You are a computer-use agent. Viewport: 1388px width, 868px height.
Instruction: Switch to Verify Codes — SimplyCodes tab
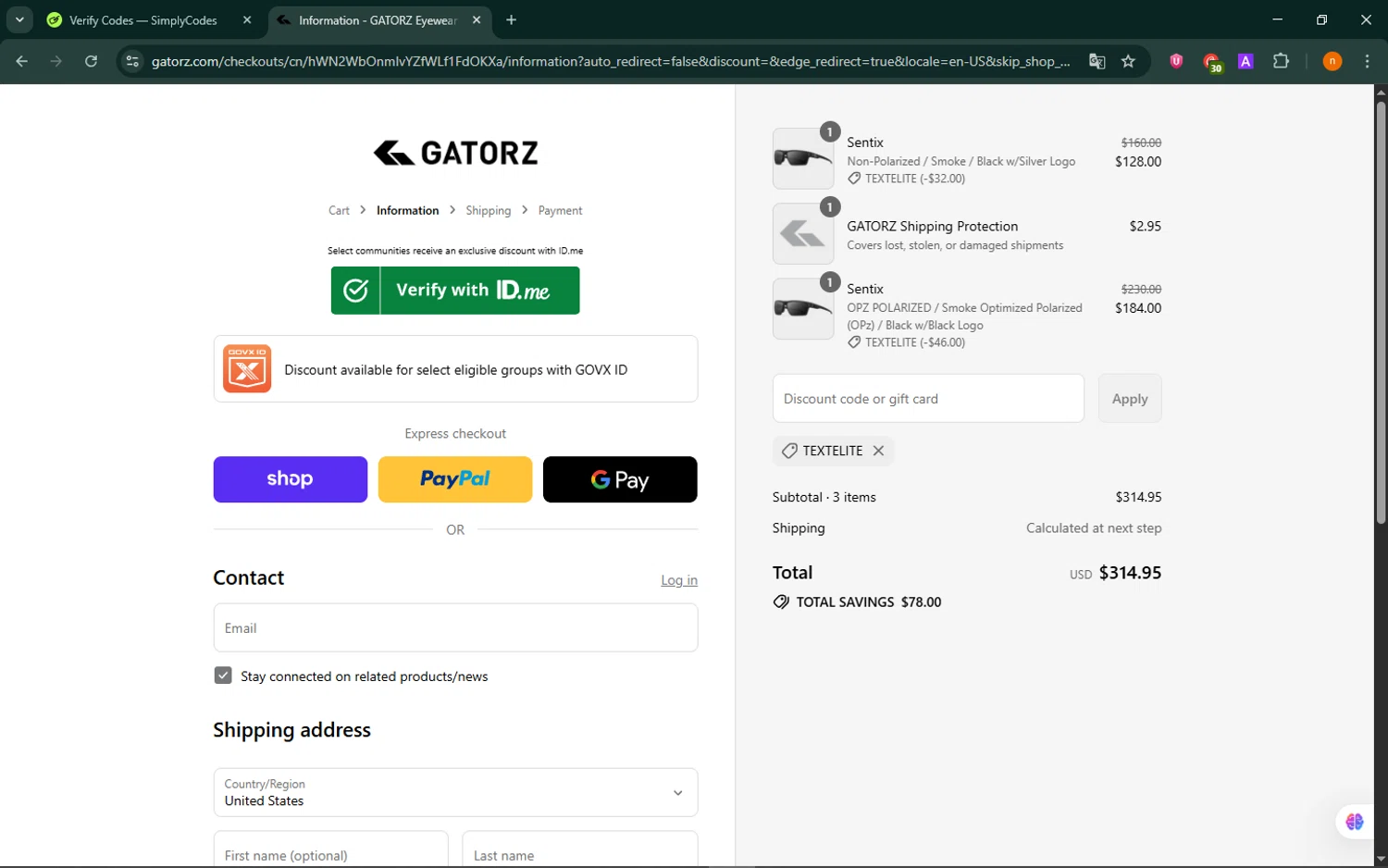pyautogui.click(x=143, y=20)
